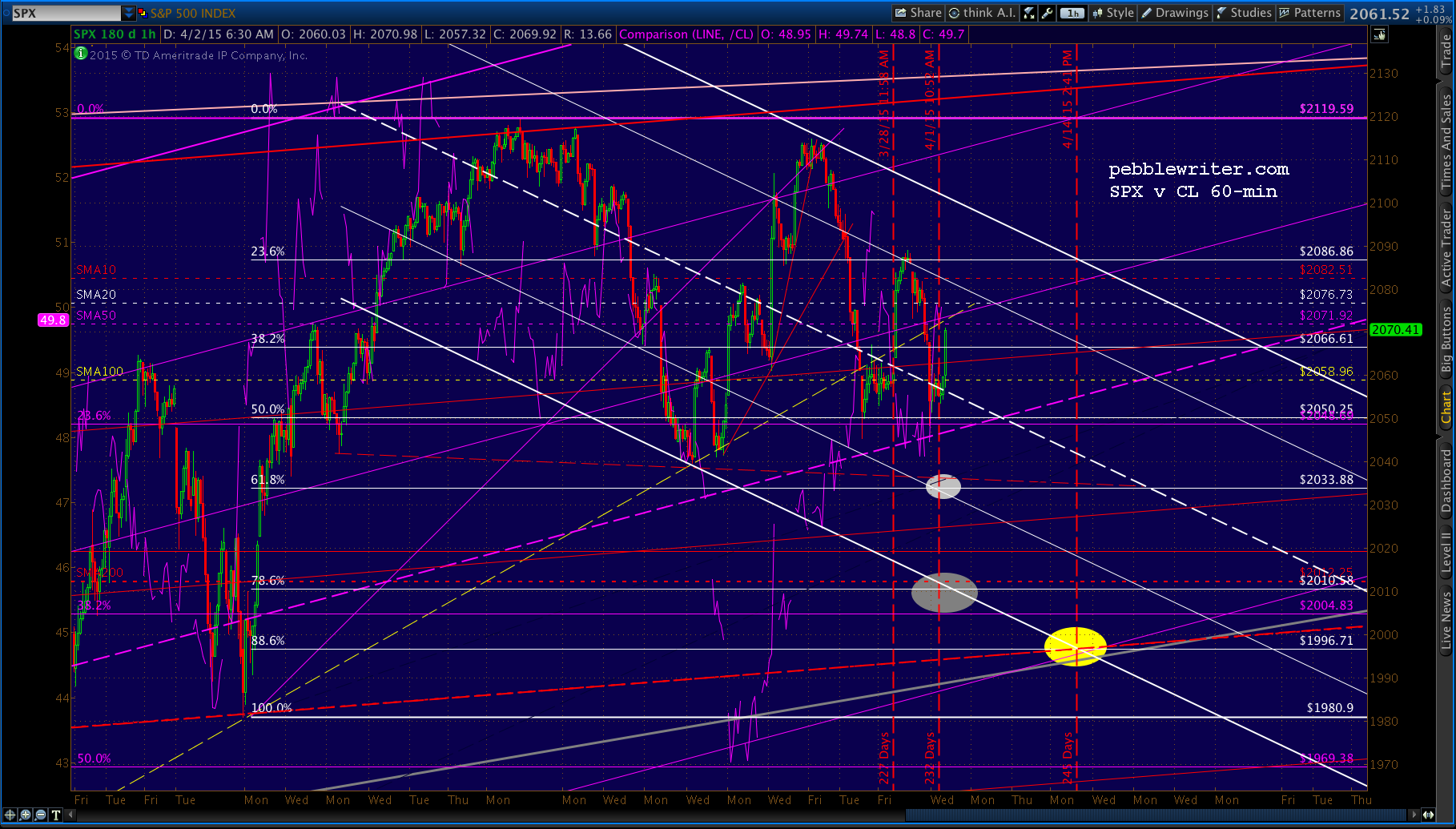Open the Big Buttons side tab
1456x829 pixels.
[1446, 340]
